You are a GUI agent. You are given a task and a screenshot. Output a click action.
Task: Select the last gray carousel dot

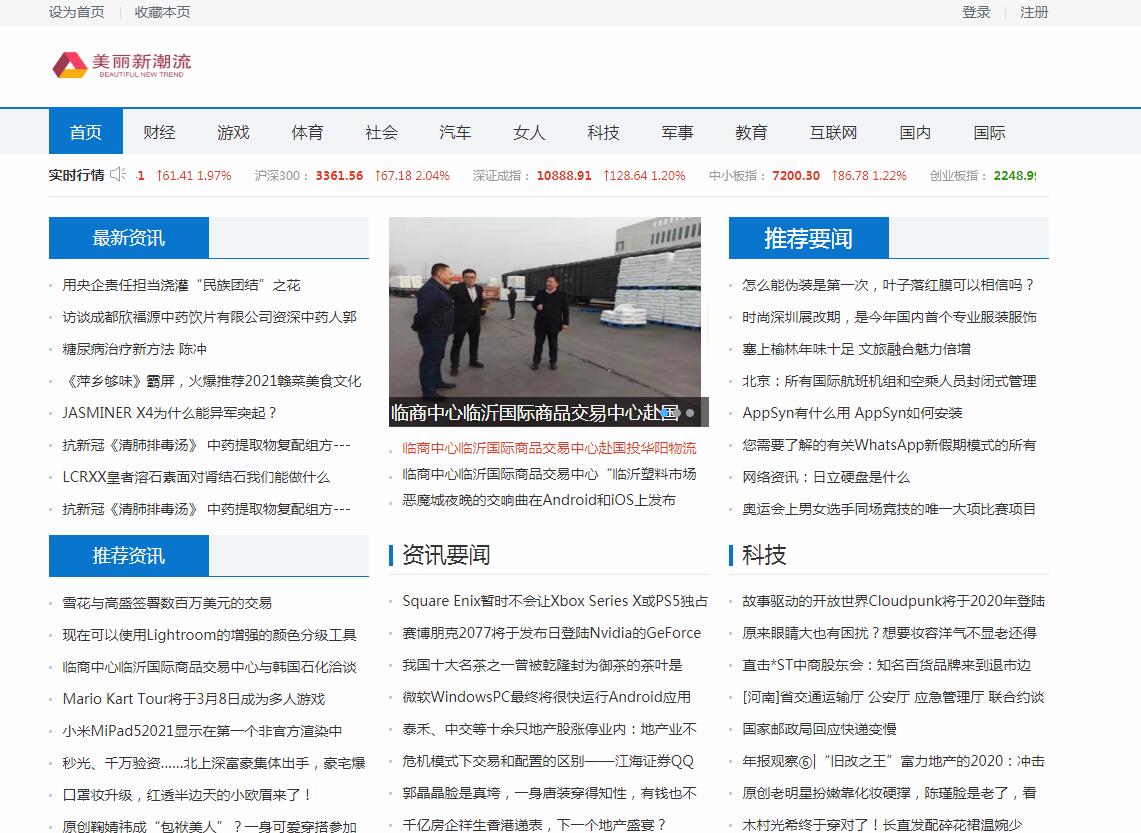click(690, 413)
